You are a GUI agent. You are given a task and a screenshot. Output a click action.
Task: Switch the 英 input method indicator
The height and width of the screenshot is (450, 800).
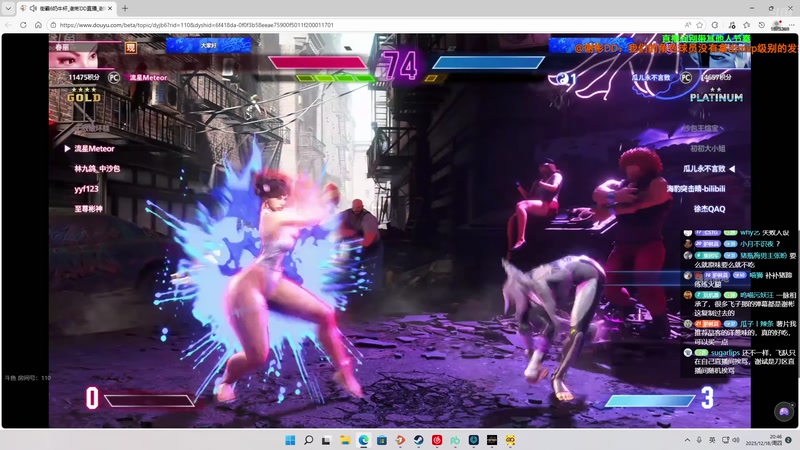coord(712,440)
